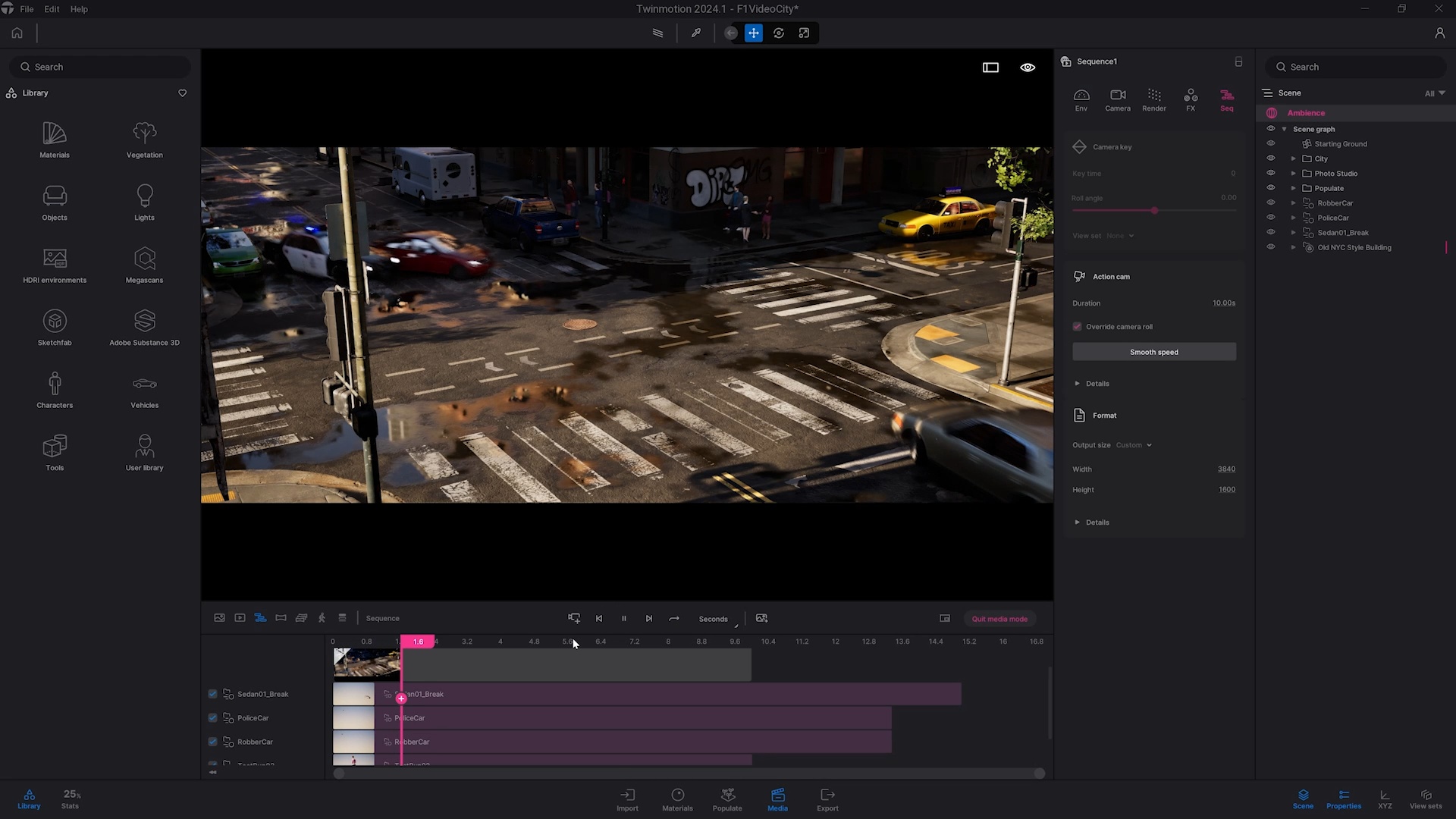Pause the sequence playback

tap(624, 619)
